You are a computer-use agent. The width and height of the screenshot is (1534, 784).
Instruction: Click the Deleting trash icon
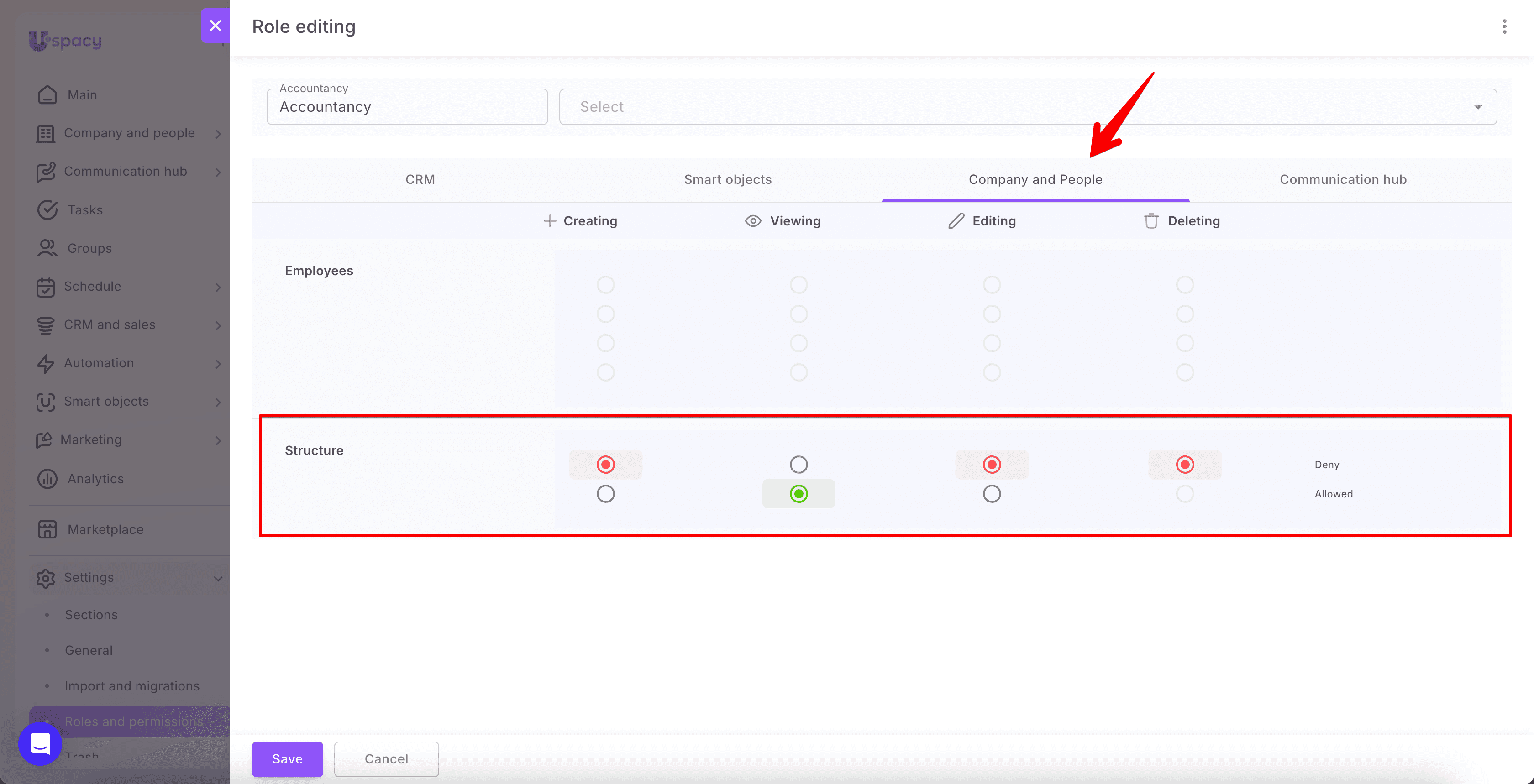pos(1151,221)
